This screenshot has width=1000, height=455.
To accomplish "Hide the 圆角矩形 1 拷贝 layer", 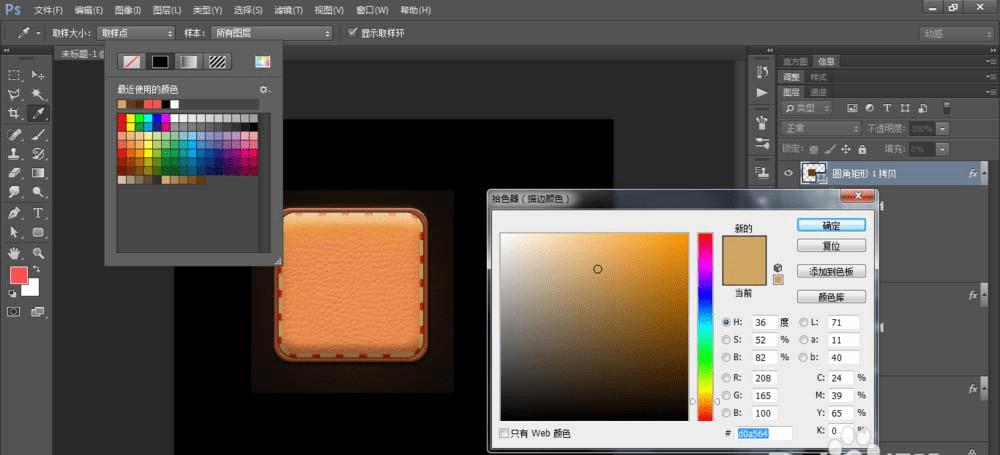I will click(788, 173).
